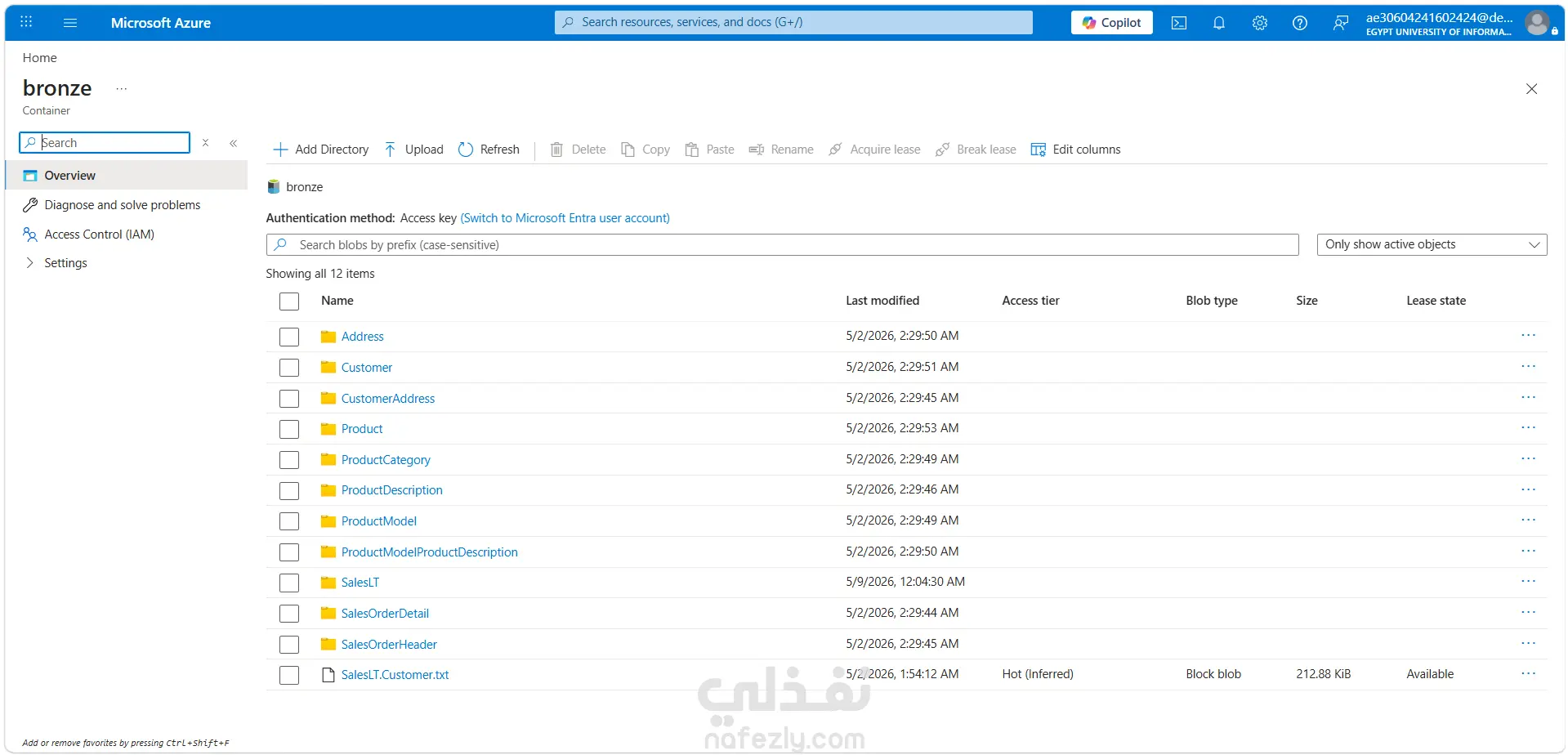
Task: Check the Customer folder checkbox
Action: pos(289,368)
